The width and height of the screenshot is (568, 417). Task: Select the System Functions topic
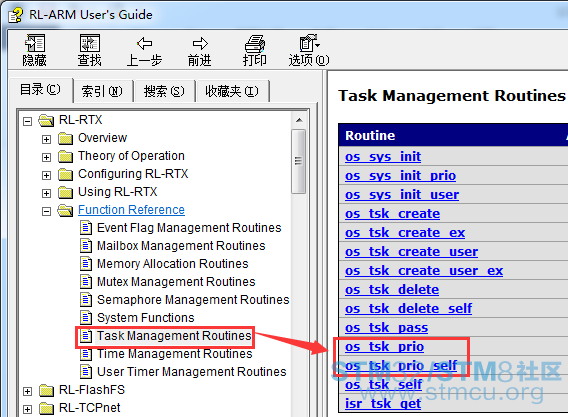(x=146, y=318)
